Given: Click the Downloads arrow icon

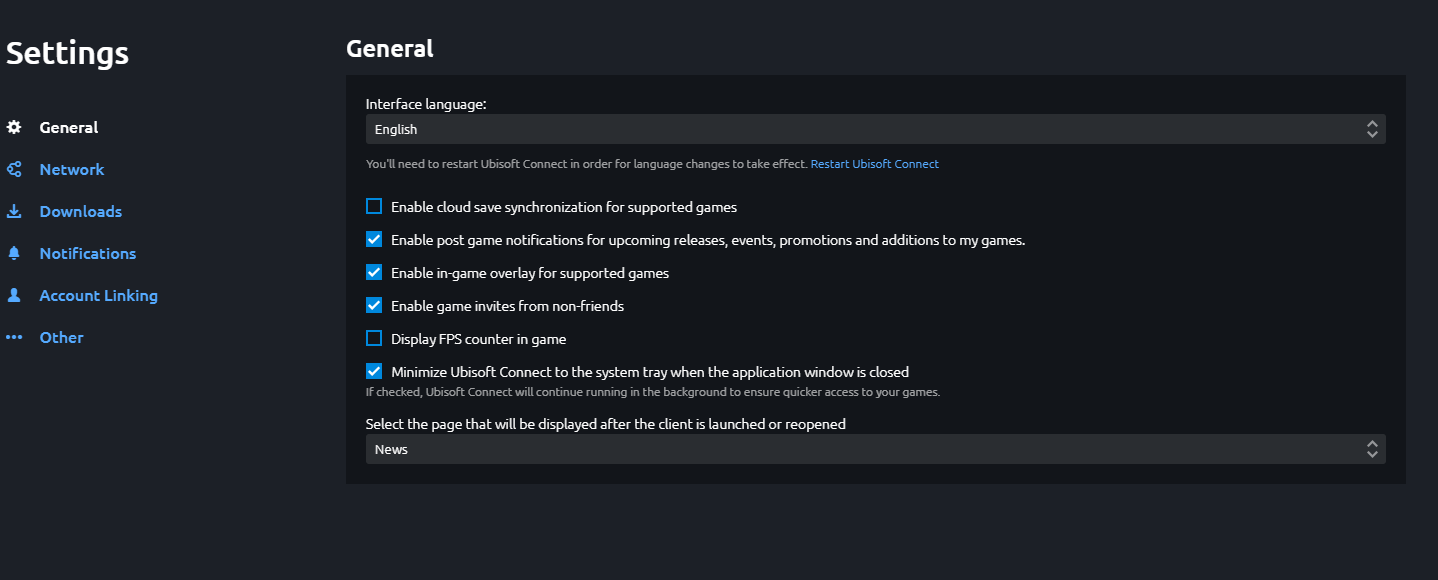Looking at the screenshot, I should point(14,211).
